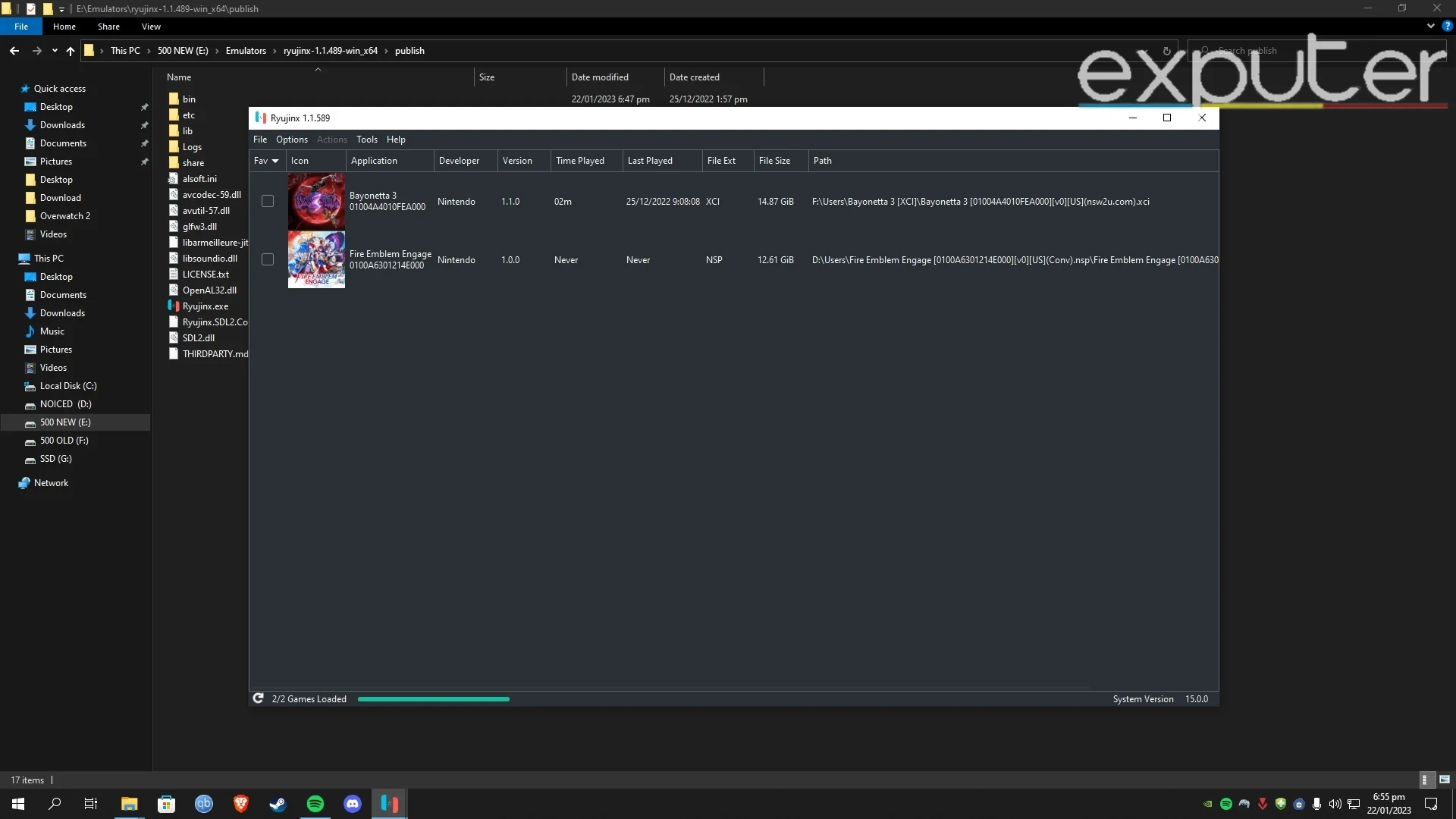Click the Ryujinx refresh/reload icon
This screenshot has width=1456, height=819.
[x=259, y=698]
